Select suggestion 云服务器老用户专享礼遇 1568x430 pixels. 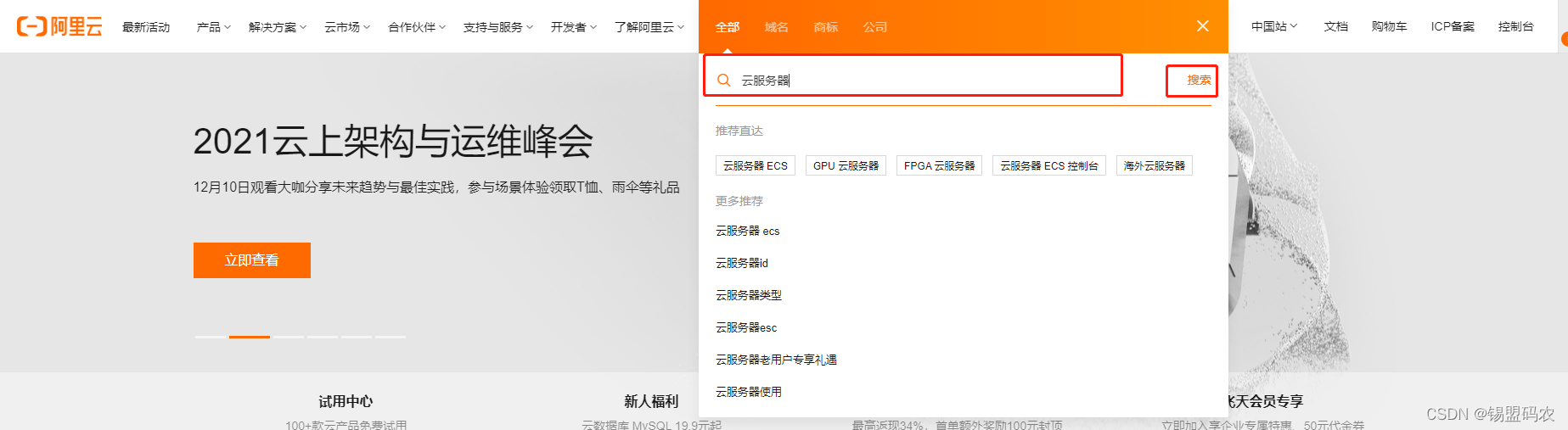[x=777, y=360]
